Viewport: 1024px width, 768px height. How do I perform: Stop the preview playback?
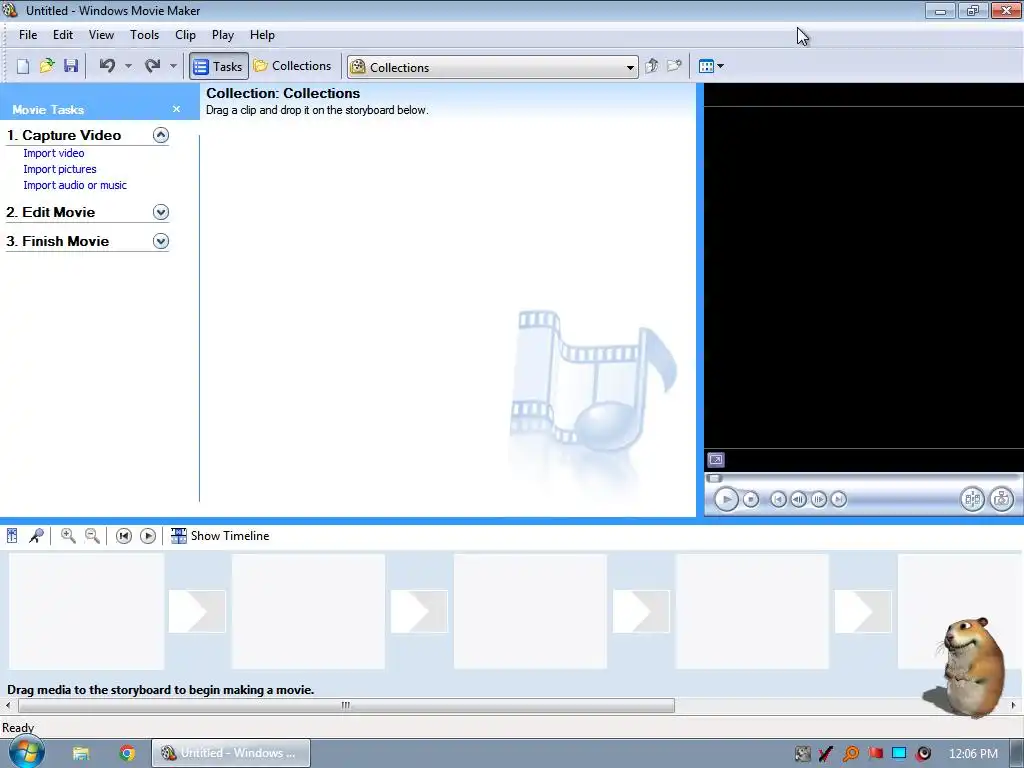(751, 500)
